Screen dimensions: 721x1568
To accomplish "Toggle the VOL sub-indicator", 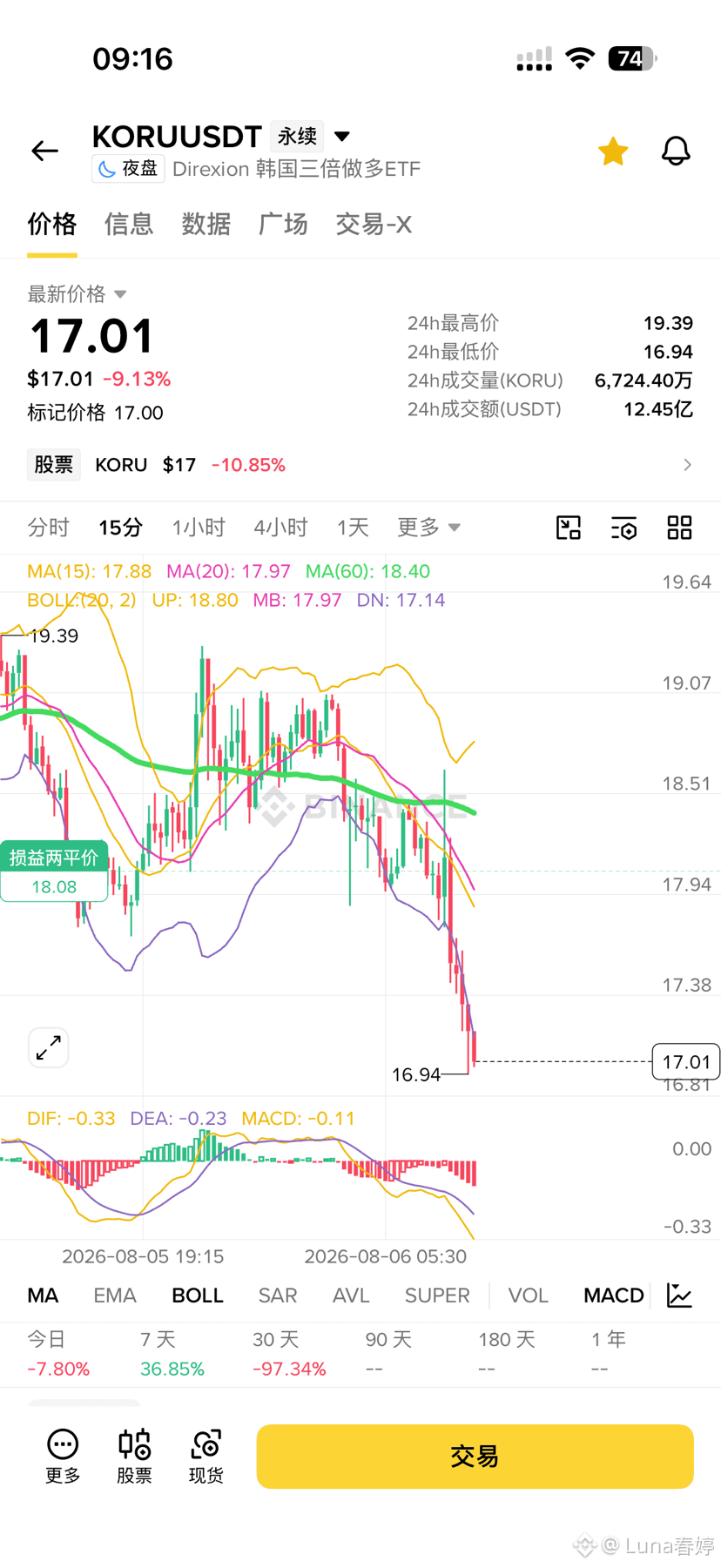I will (528, 1295).
